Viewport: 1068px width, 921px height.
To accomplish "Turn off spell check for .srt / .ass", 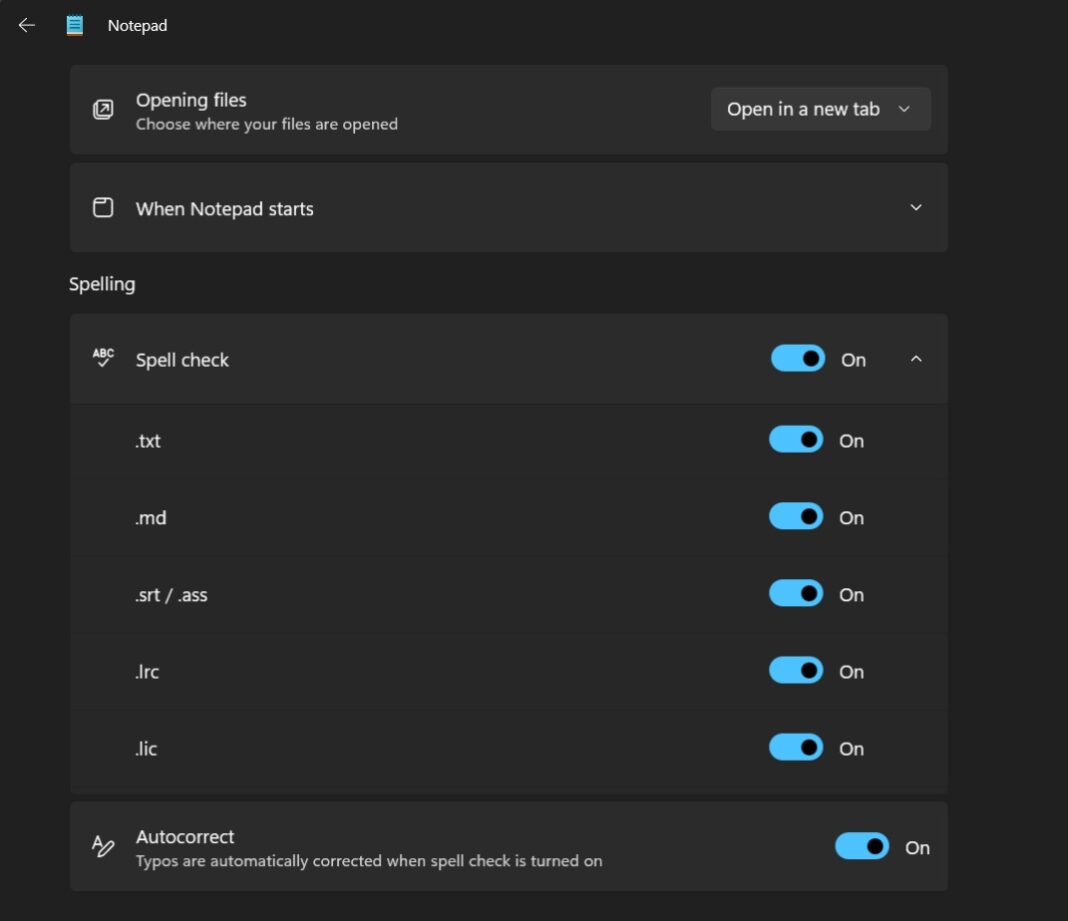I will 795,594.
